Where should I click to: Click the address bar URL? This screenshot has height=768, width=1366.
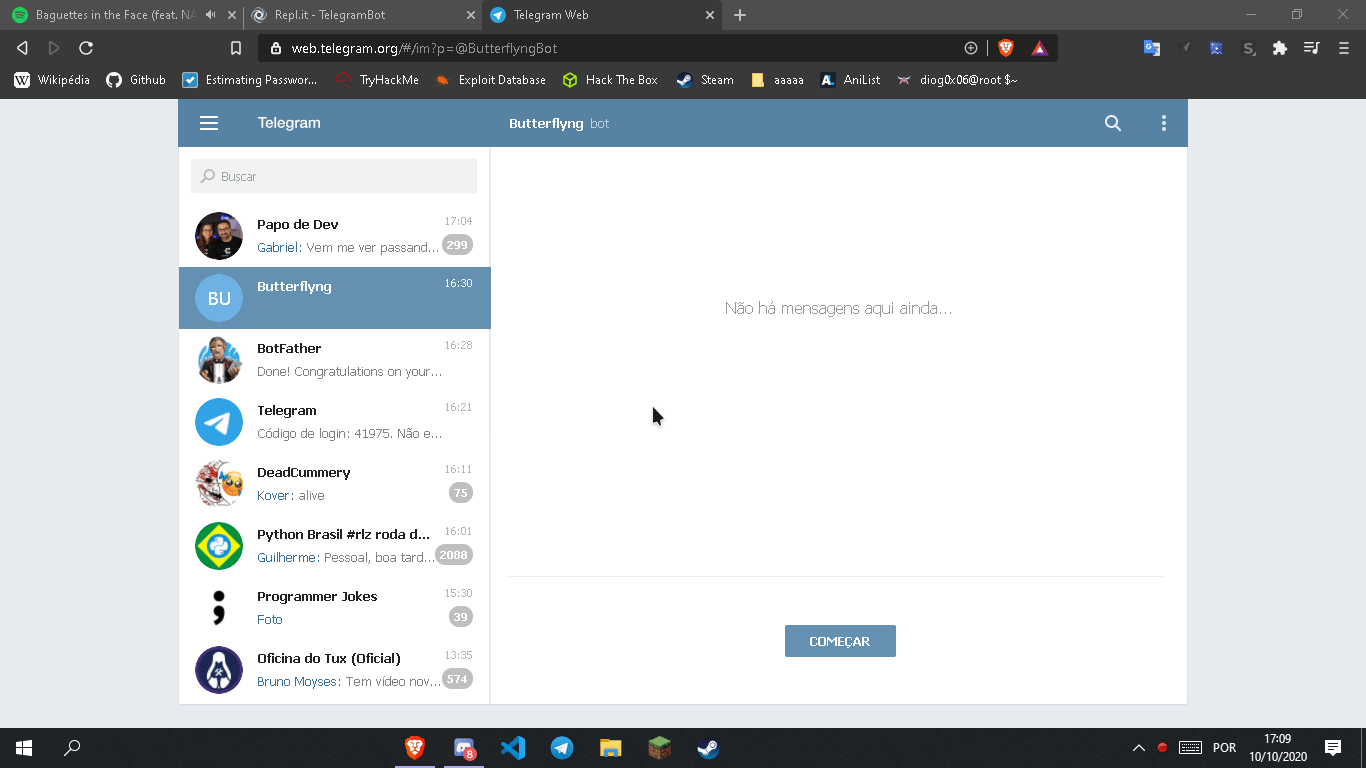(424, 48)
